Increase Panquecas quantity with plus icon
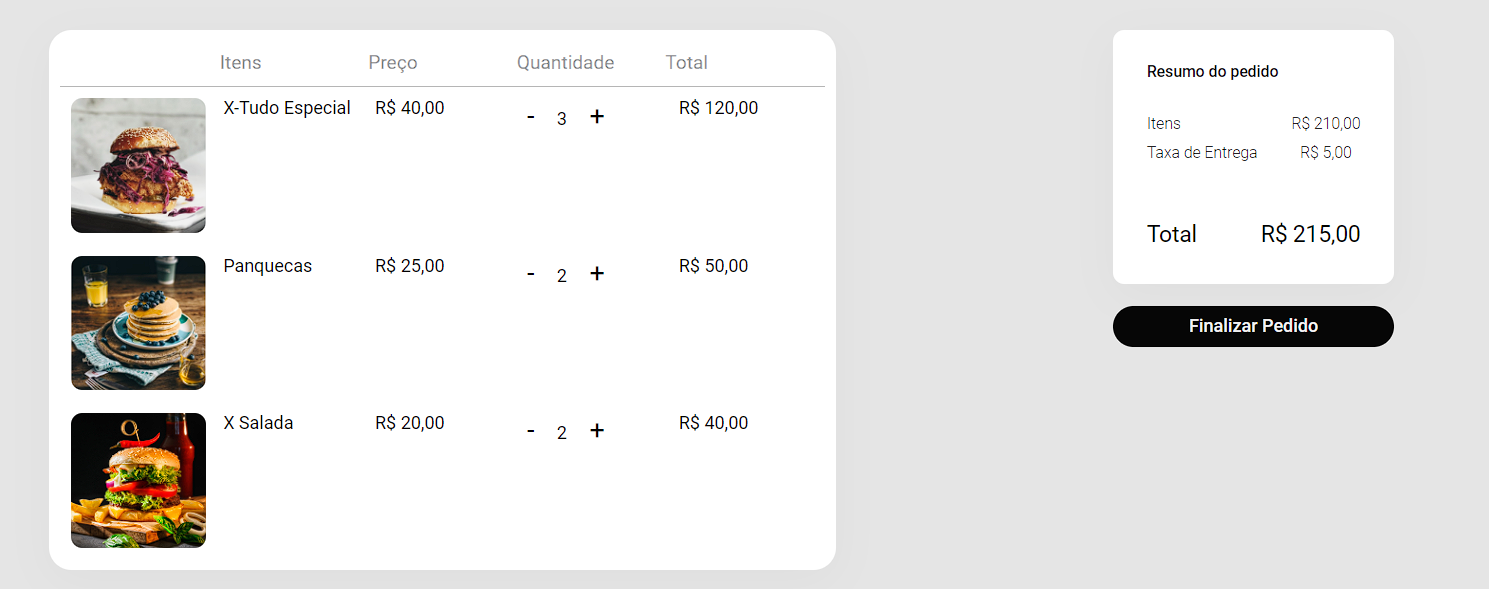 [597, 275]
